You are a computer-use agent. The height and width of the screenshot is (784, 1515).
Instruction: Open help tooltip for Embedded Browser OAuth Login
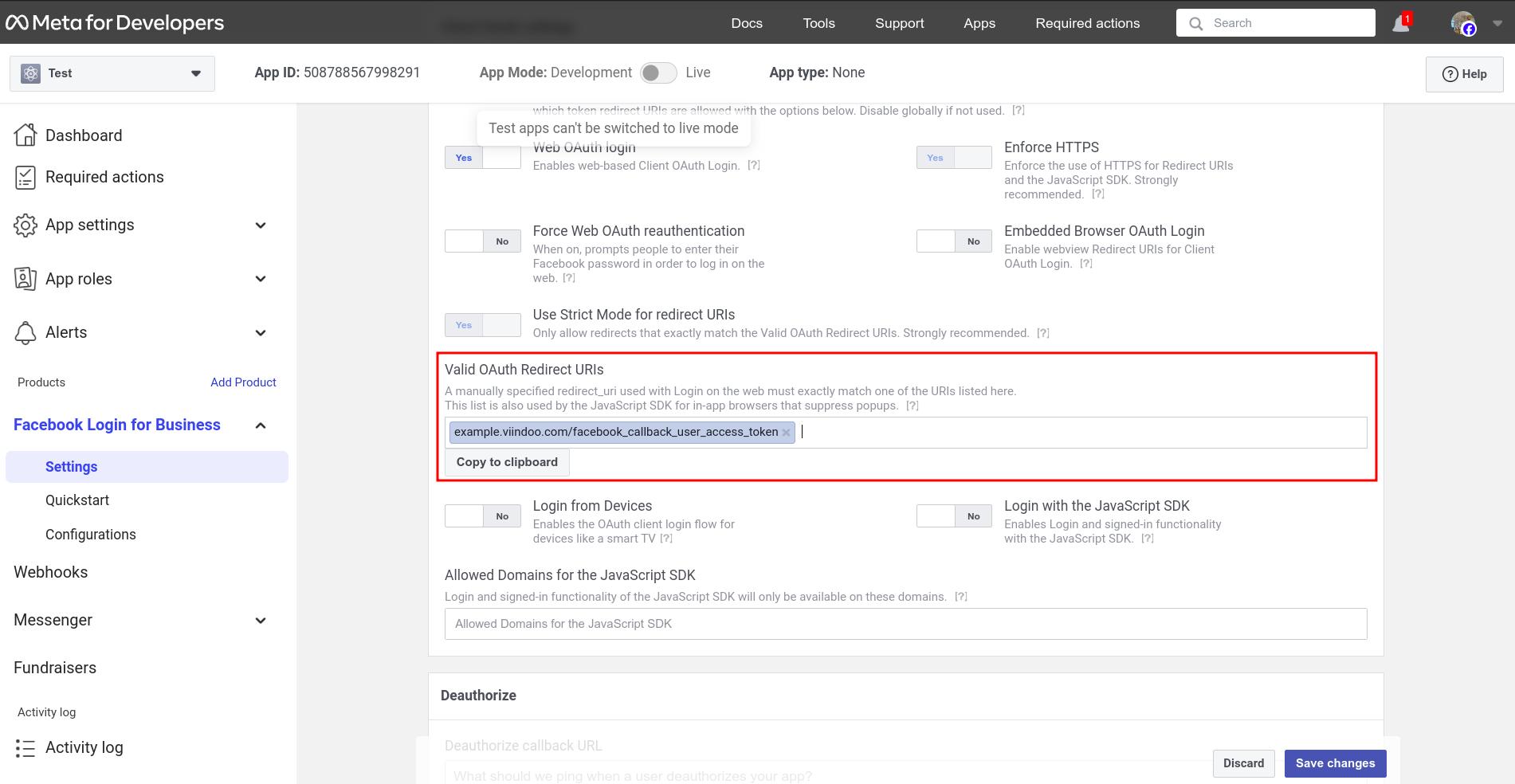coord(1085,264)
